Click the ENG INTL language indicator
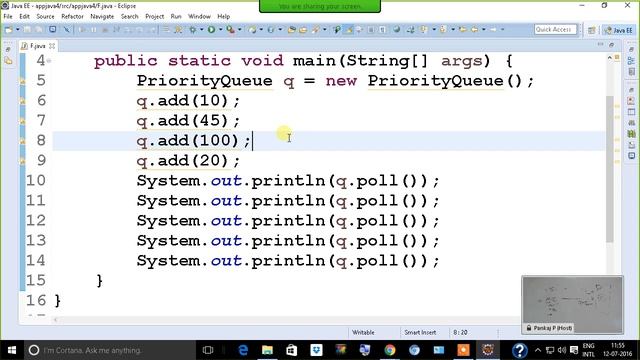 pyautogui.click(x=588, y=350)
